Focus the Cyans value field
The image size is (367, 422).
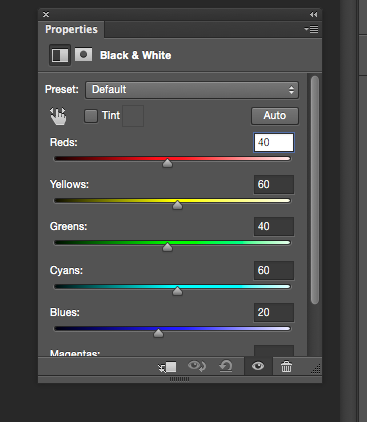(x=274, y=270)
